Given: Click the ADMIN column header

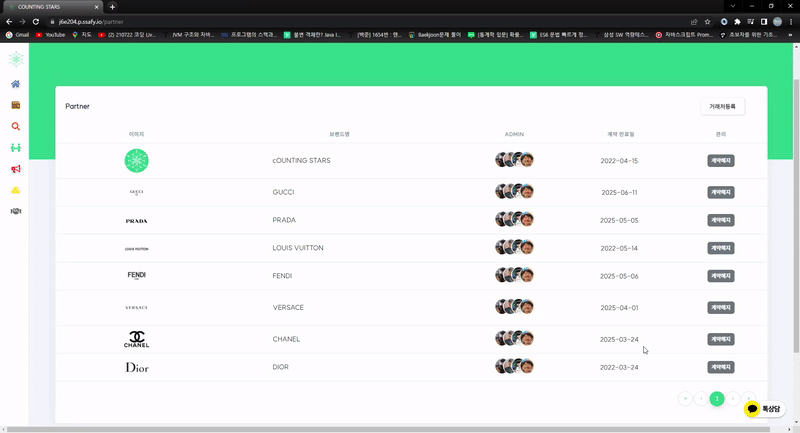Looking at the screenshot, I should [x=514, y=134].
